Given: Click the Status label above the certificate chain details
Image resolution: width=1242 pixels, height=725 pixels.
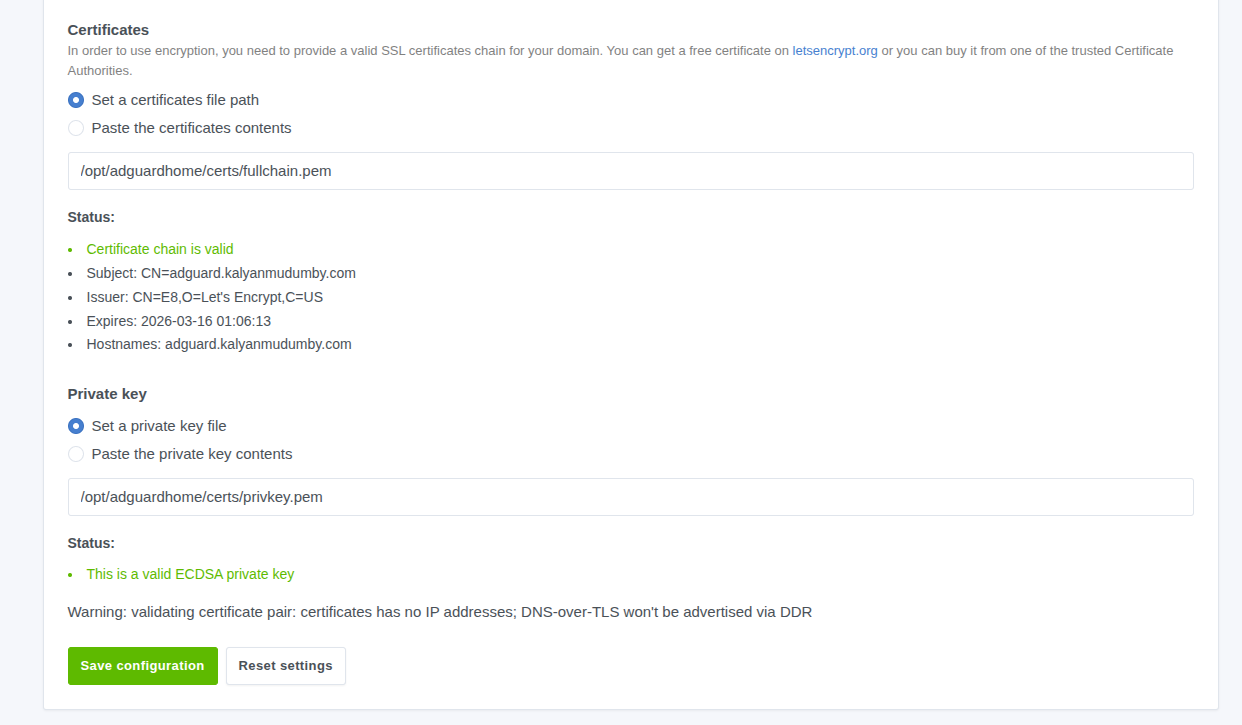Looking at the screenshot, I should (x=91, y=217).
